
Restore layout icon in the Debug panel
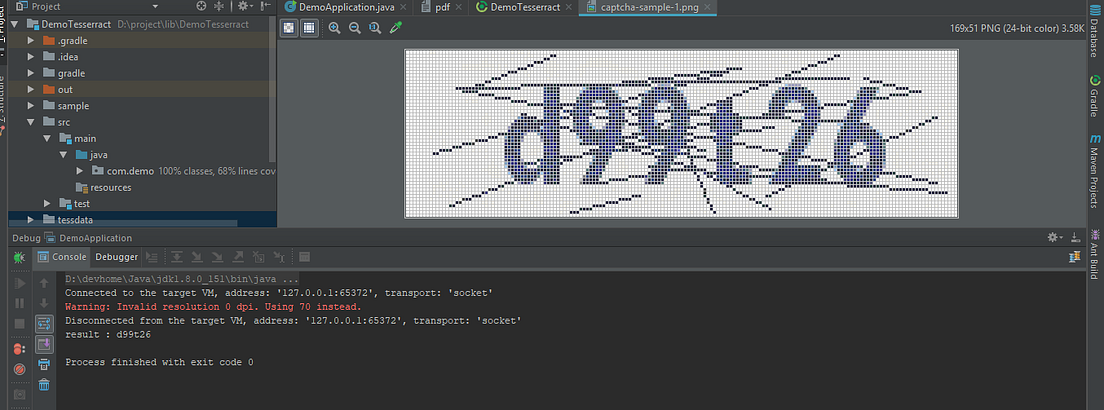point(1074,258)
